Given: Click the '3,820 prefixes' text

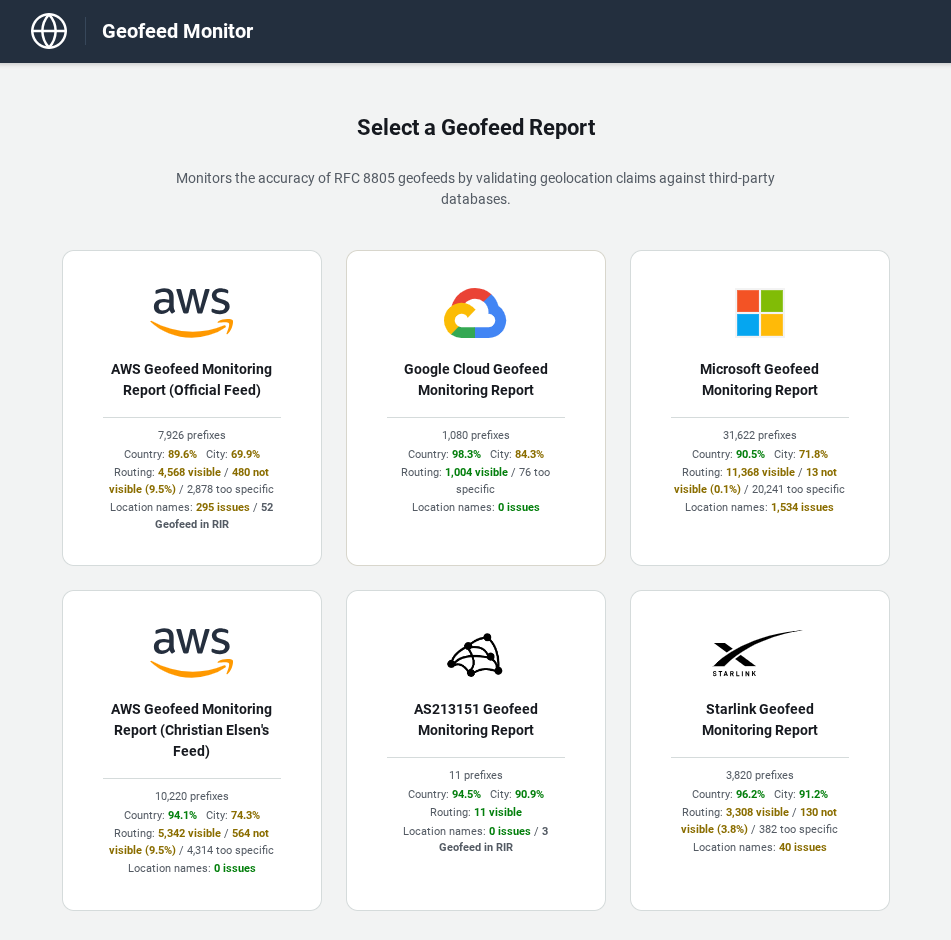Looking at the screenshot, I should tap(759, 776).
